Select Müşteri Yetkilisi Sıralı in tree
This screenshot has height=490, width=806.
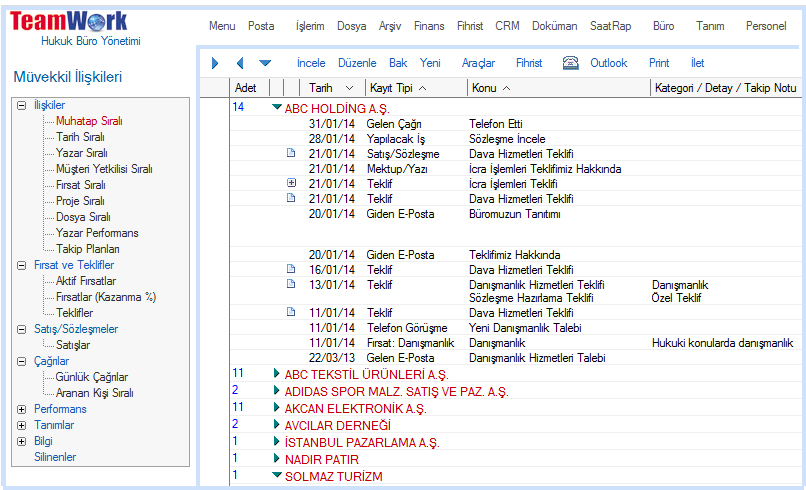pyautogui.click(x=104, y=169)
